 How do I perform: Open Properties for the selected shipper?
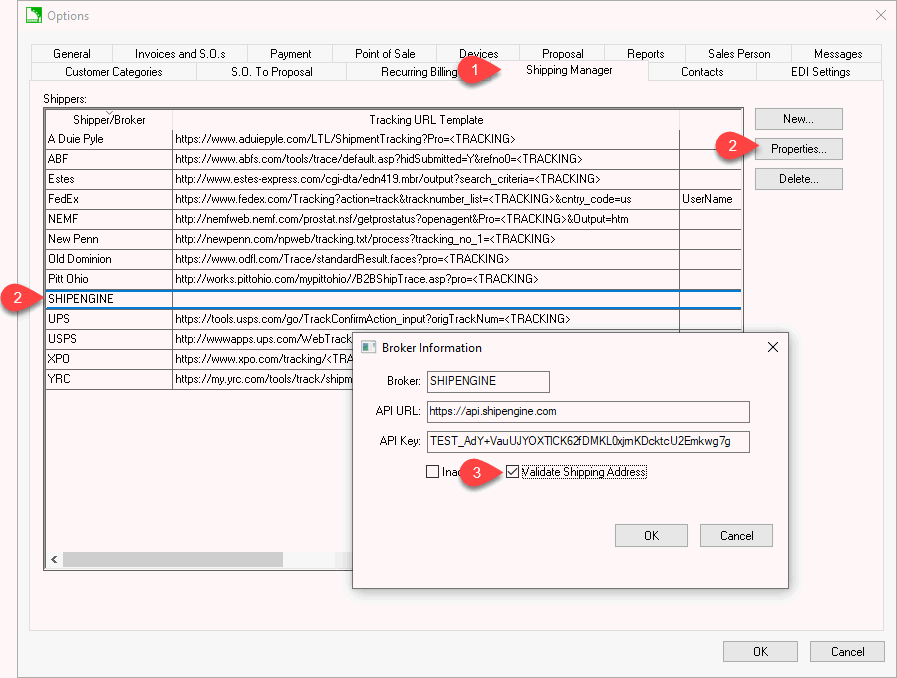pyautogui.click(x=798, y=149)
